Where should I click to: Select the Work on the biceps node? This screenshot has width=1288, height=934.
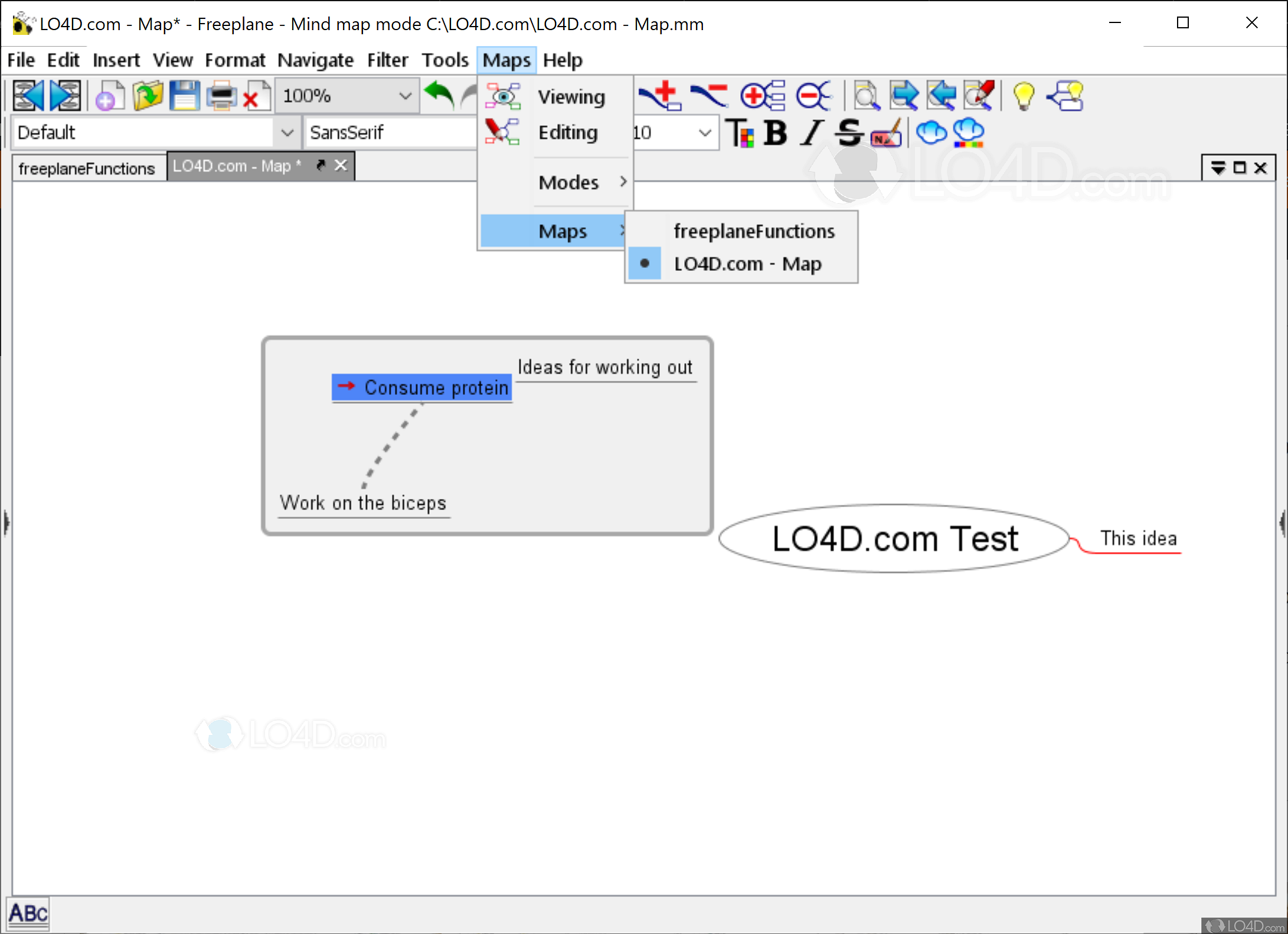364,503
